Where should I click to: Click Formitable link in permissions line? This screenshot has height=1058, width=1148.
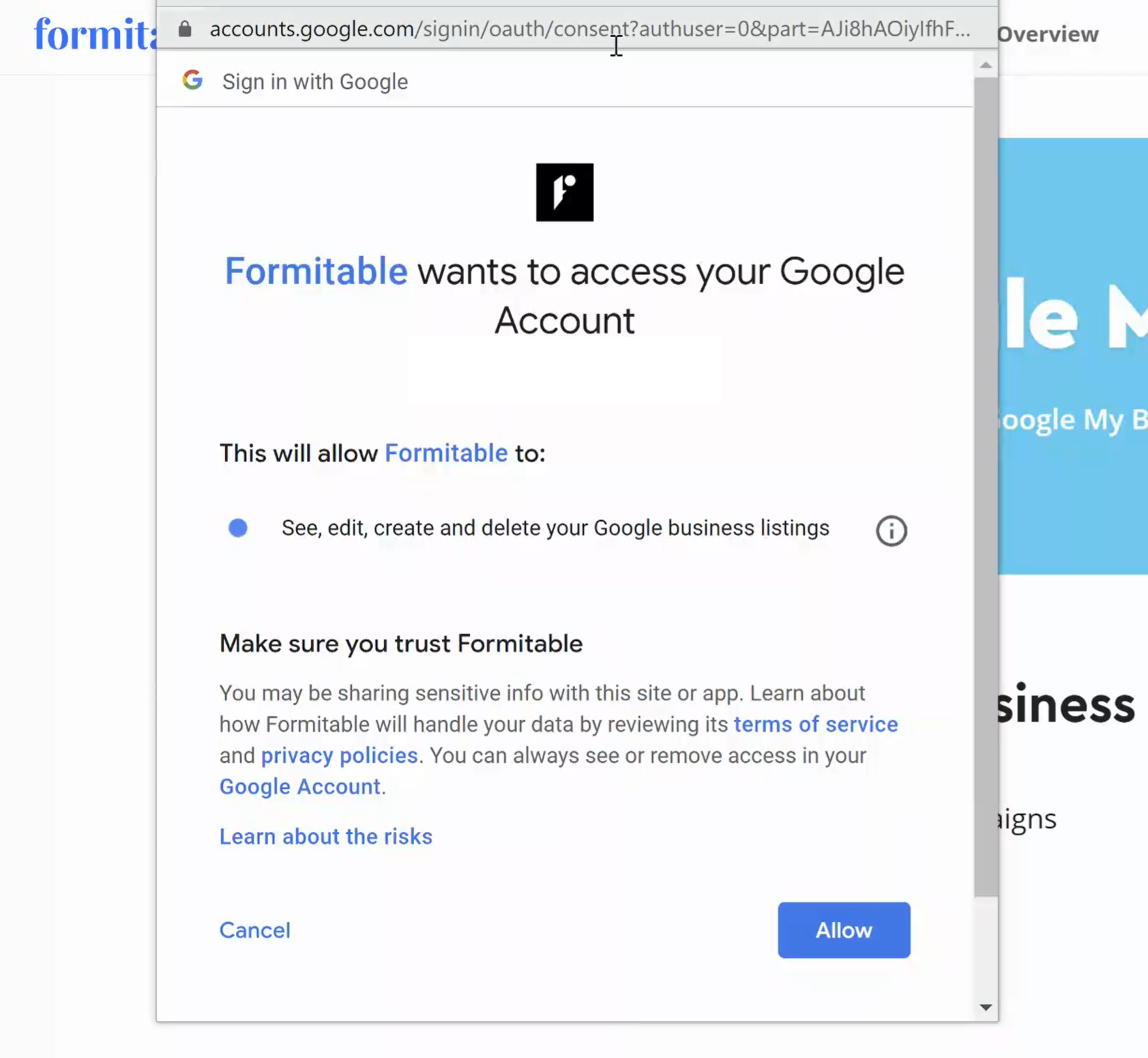click(446, 453)
